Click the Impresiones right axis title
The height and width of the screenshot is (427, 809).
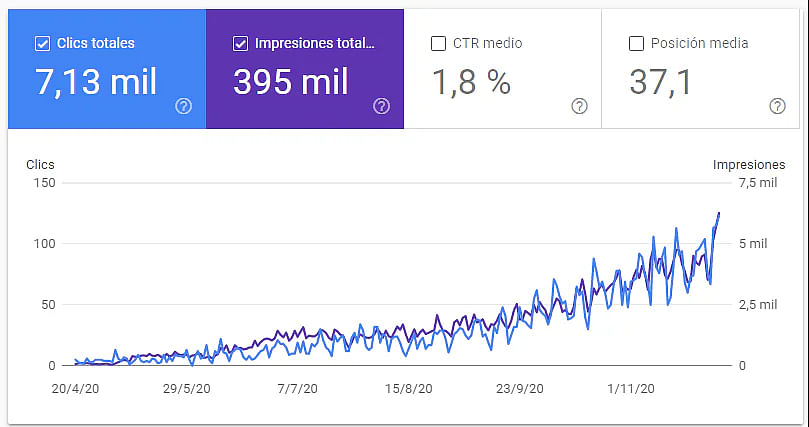pyautogui.click(x=748, y=165)
